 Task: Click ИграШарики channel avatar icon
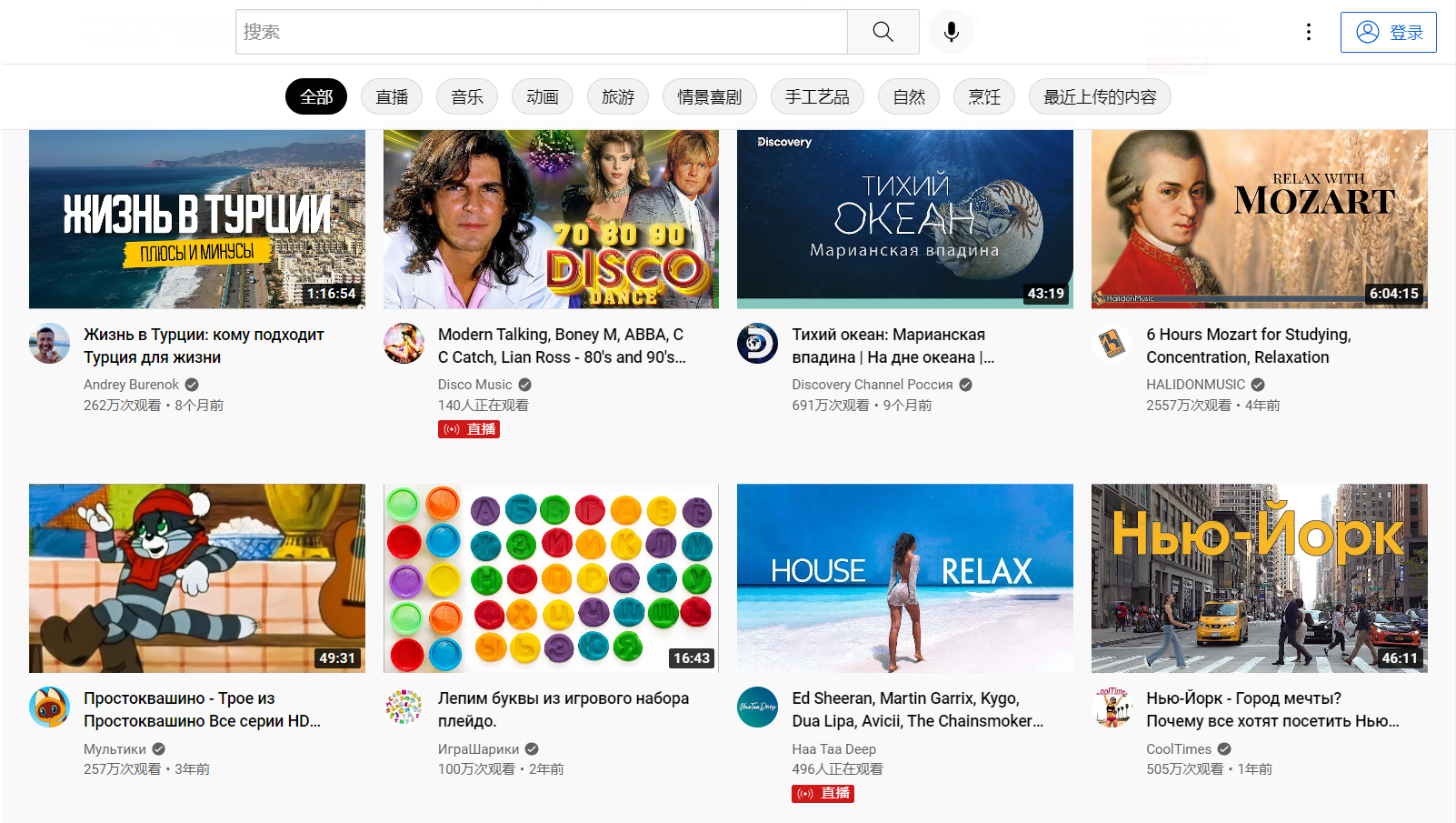tap(404, 708)
